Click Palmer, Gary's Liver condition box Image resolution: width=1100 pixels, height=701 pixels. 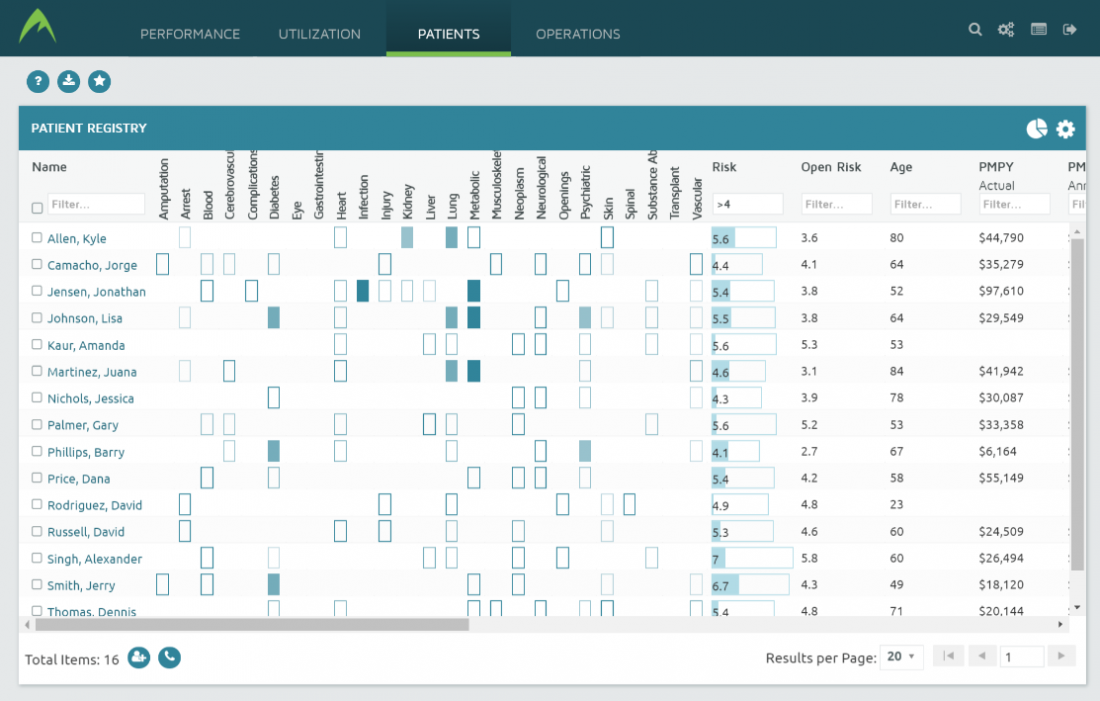(429, 425)
